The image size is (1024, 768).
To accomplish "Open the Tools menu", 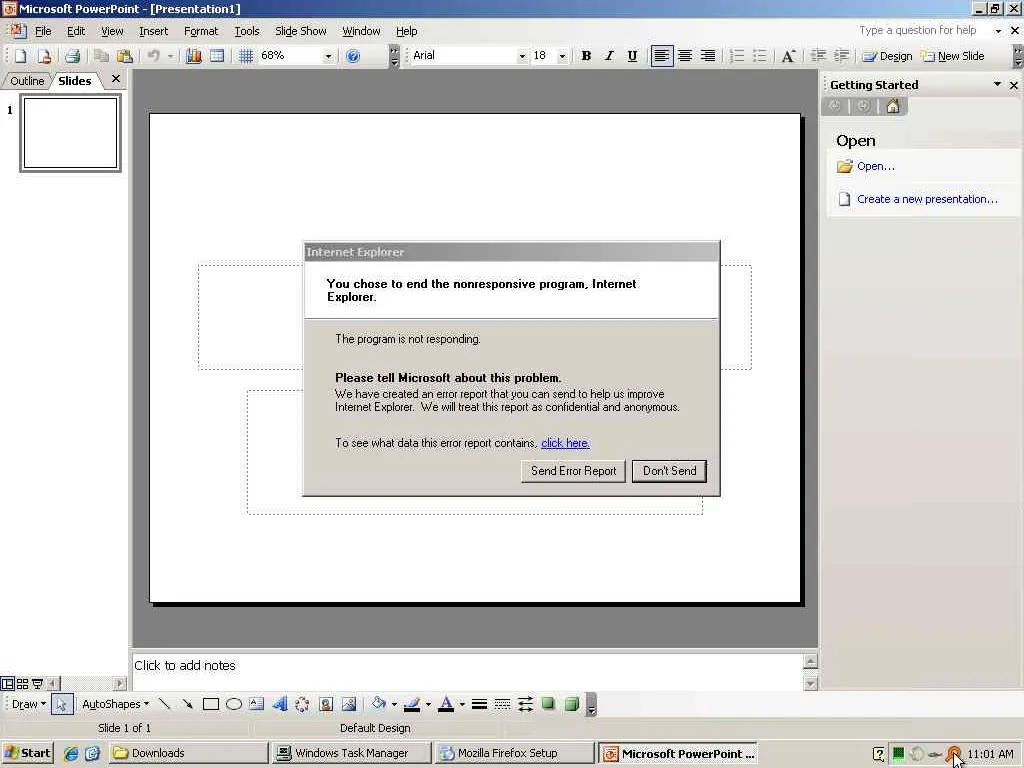I will [247, 31].
